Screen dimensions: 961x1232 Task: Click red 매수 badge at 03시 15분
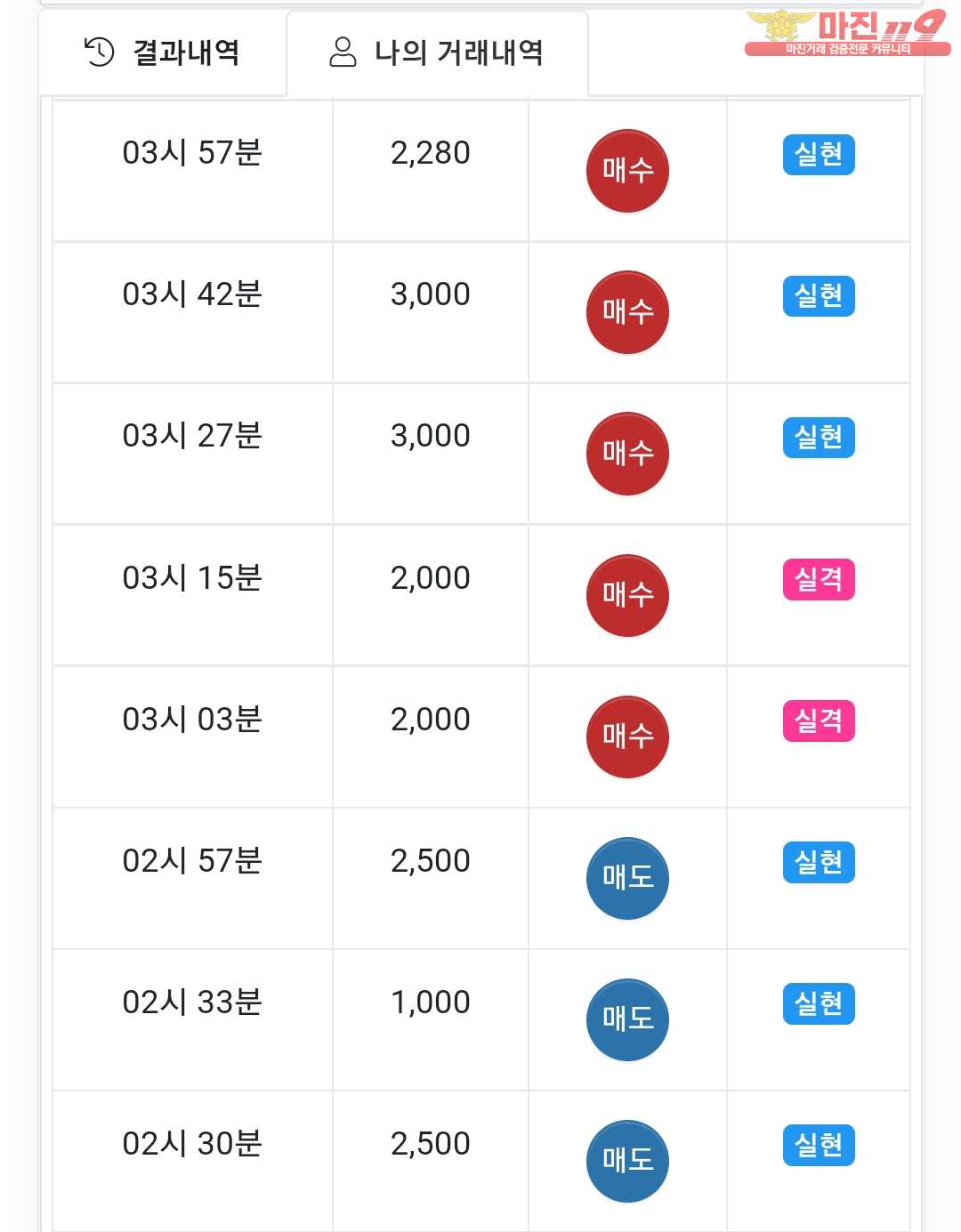pos(627,595)
